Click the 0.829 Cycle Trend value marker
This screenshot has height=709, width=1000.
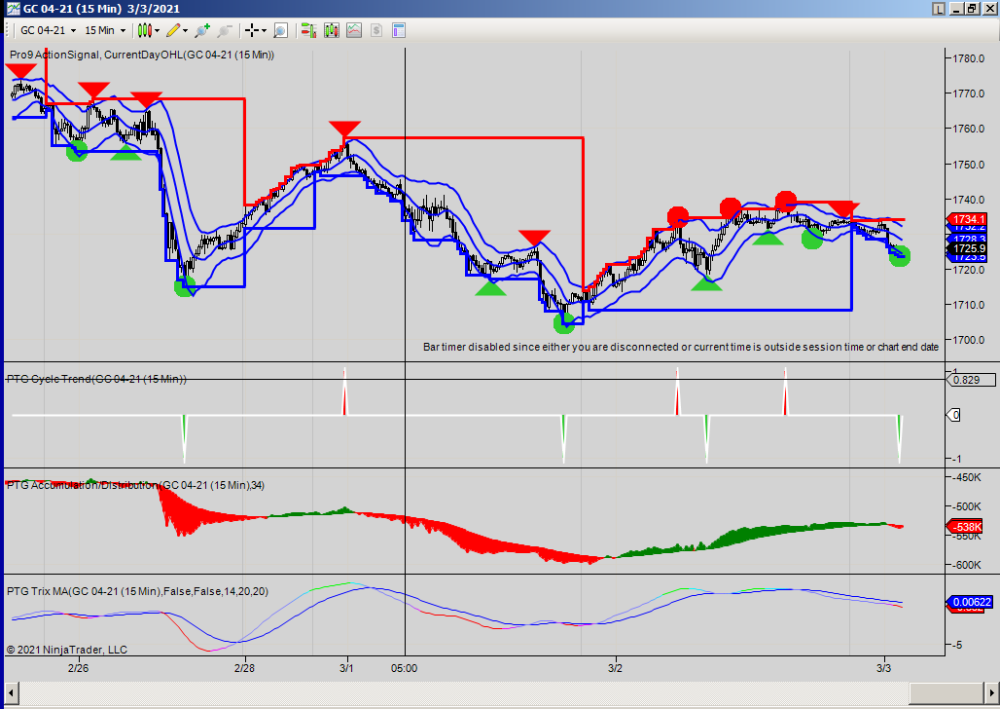tap(970, 380)
